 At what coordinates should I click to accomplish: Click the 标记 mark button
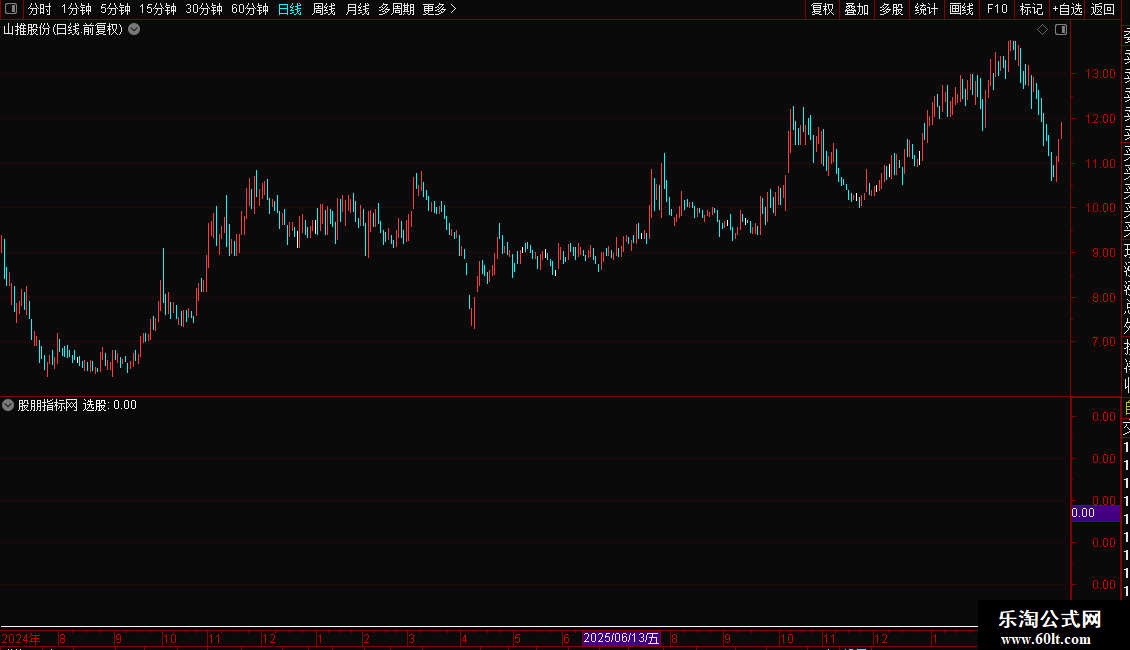click(x=1031, y=9)
